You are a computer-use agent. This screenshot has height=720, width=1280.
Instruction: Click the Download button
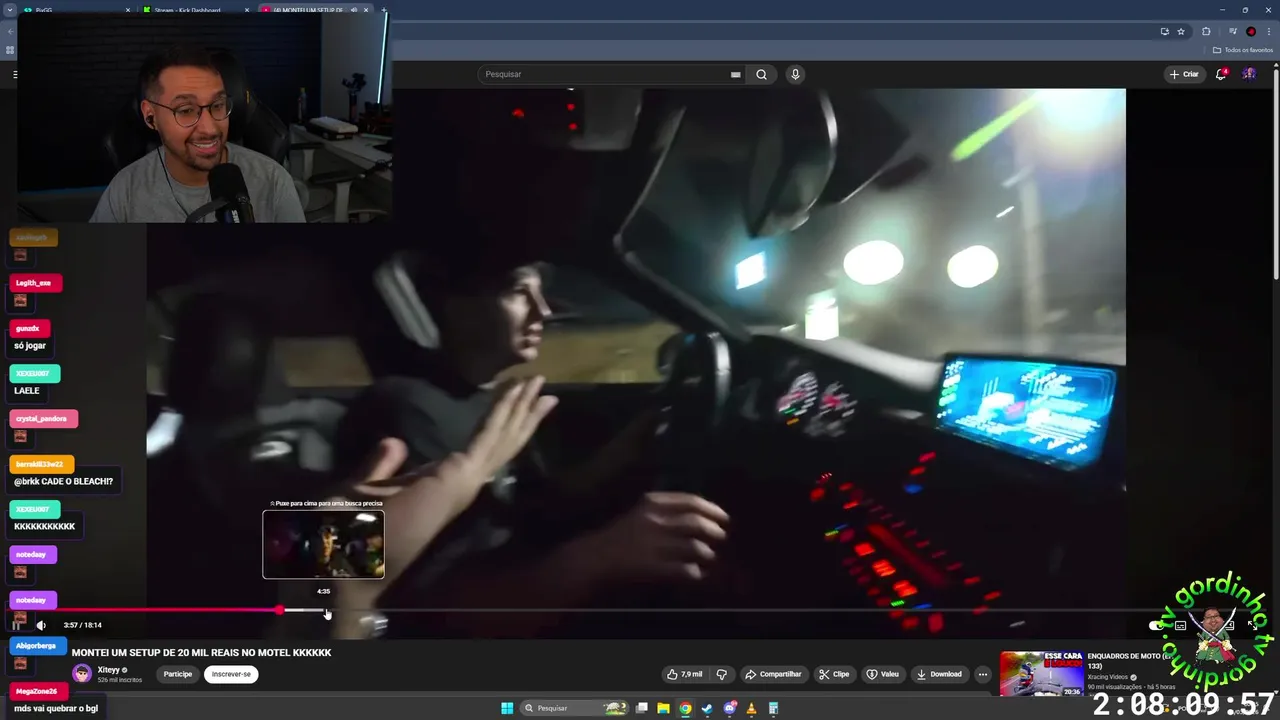[939, 674]
